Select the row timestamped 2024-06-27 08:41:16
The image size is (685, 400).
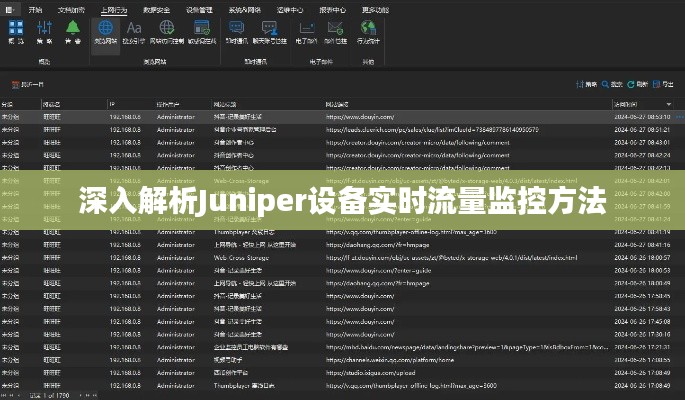click(342, 245)
